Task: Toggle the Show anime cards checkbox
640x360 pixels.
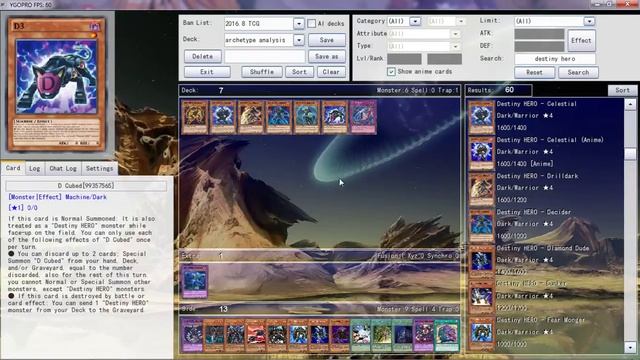Action: 391,71
